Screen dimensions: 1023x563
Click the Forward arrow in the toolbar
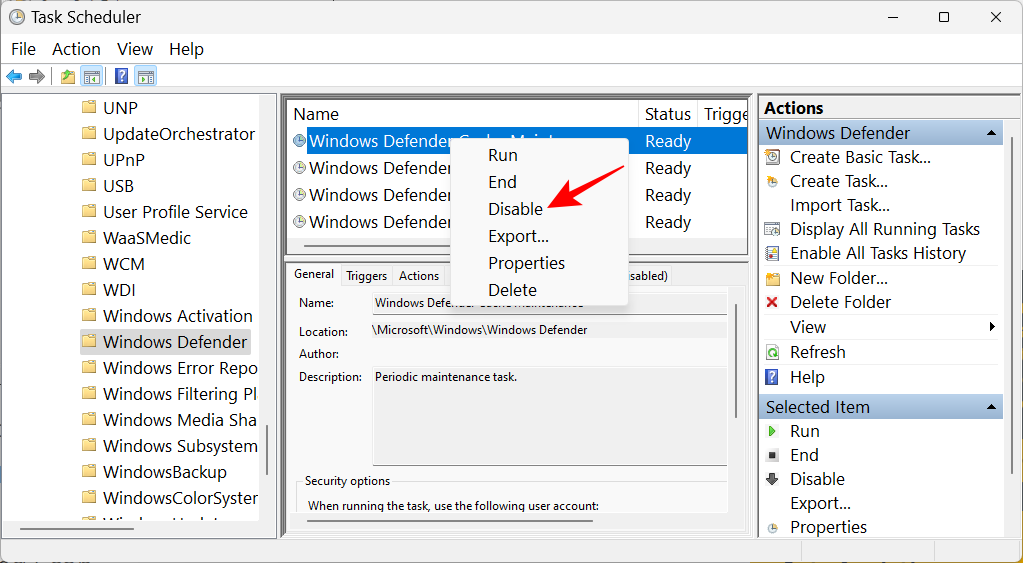click(37, 76)
